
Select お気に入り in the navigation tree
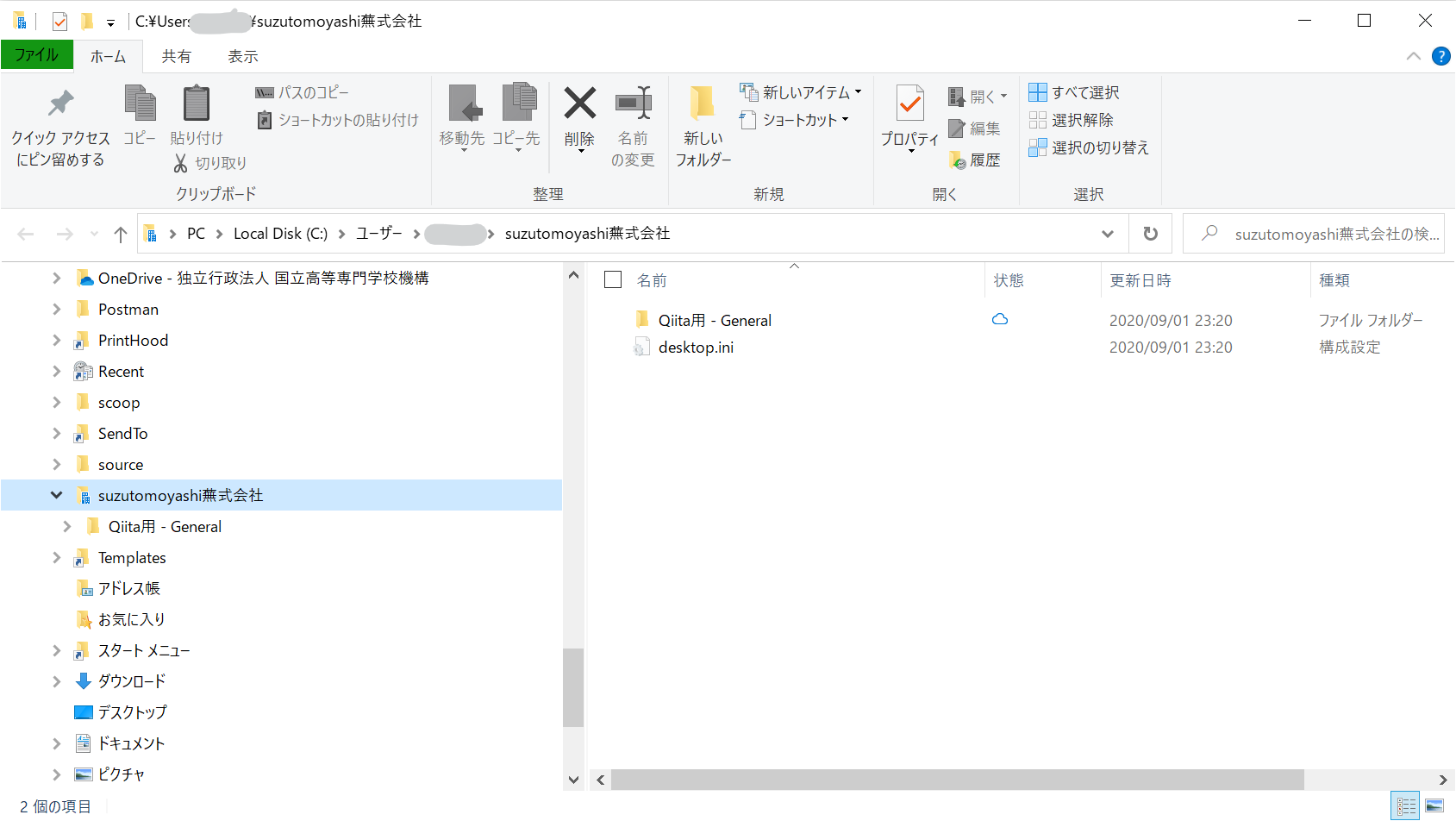click(x=131, y=619)
